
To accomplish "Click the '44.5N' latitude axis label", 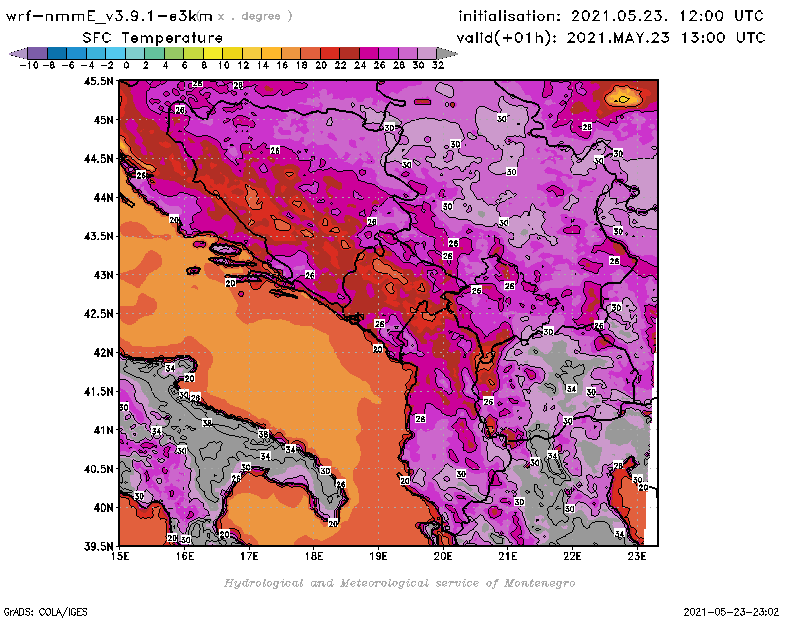I will pos(98,159).
